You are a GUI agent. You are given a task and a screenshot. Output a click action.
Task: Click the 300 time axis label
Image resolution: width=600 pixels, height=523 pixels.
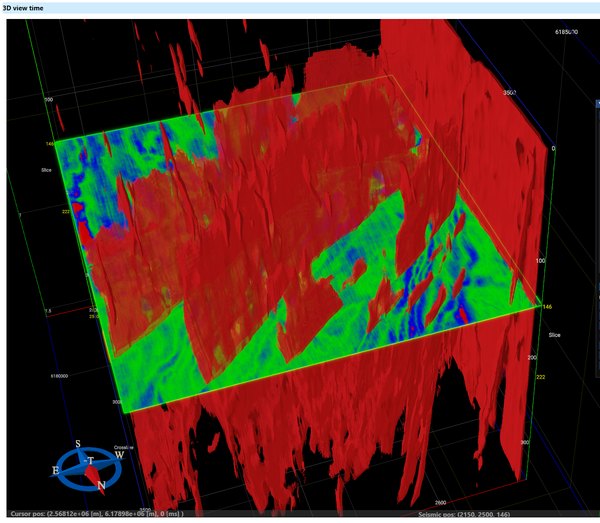click(x=525, y=442)
